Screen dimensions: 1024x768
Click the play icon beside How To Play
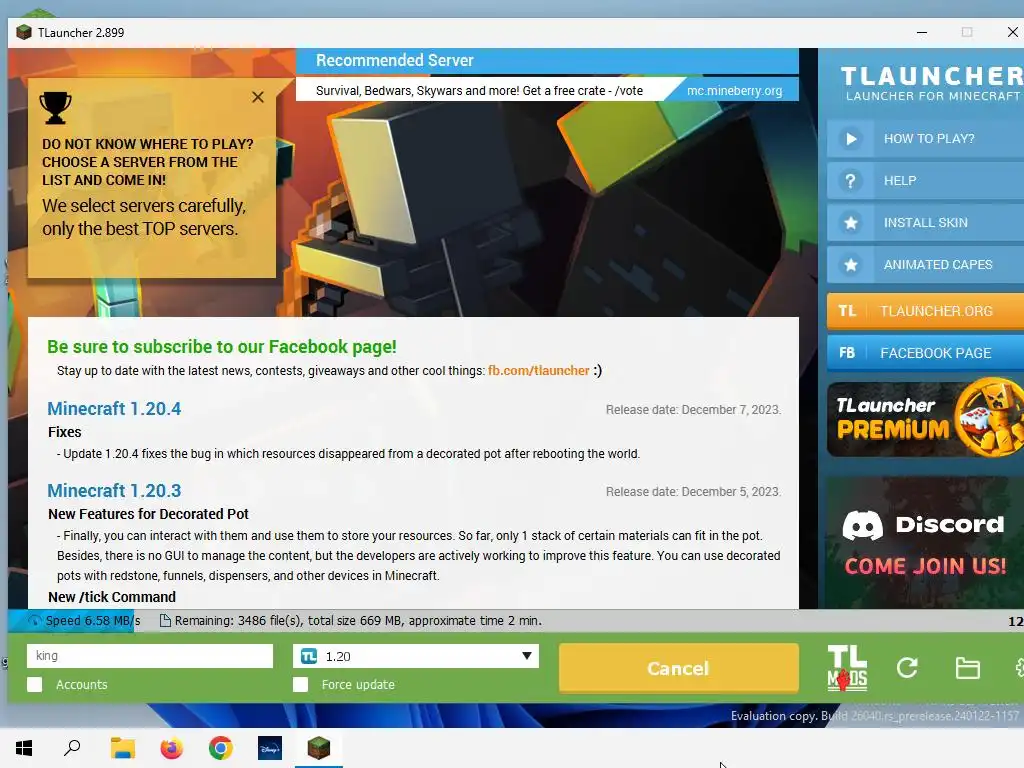click(850, 138)
